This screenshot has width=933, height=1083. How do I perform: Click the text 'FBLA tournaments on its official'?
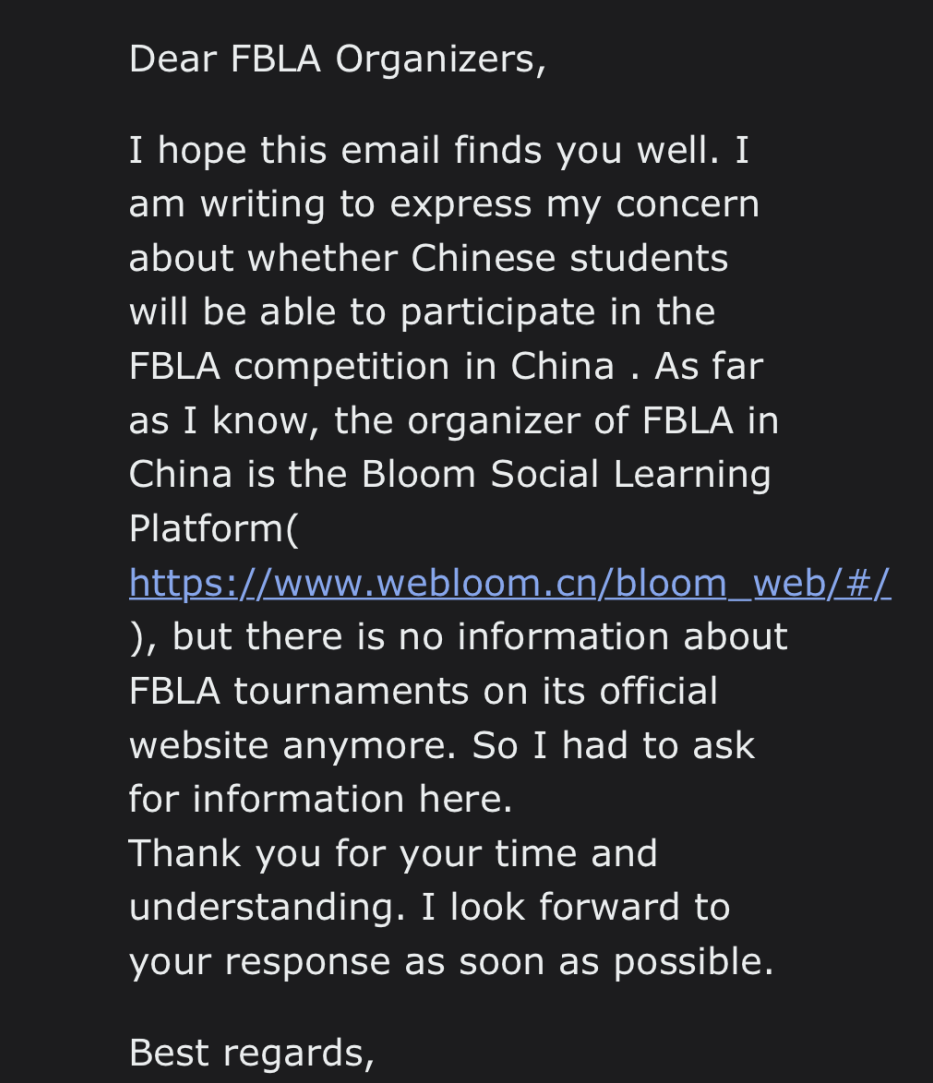pos(423,691)
